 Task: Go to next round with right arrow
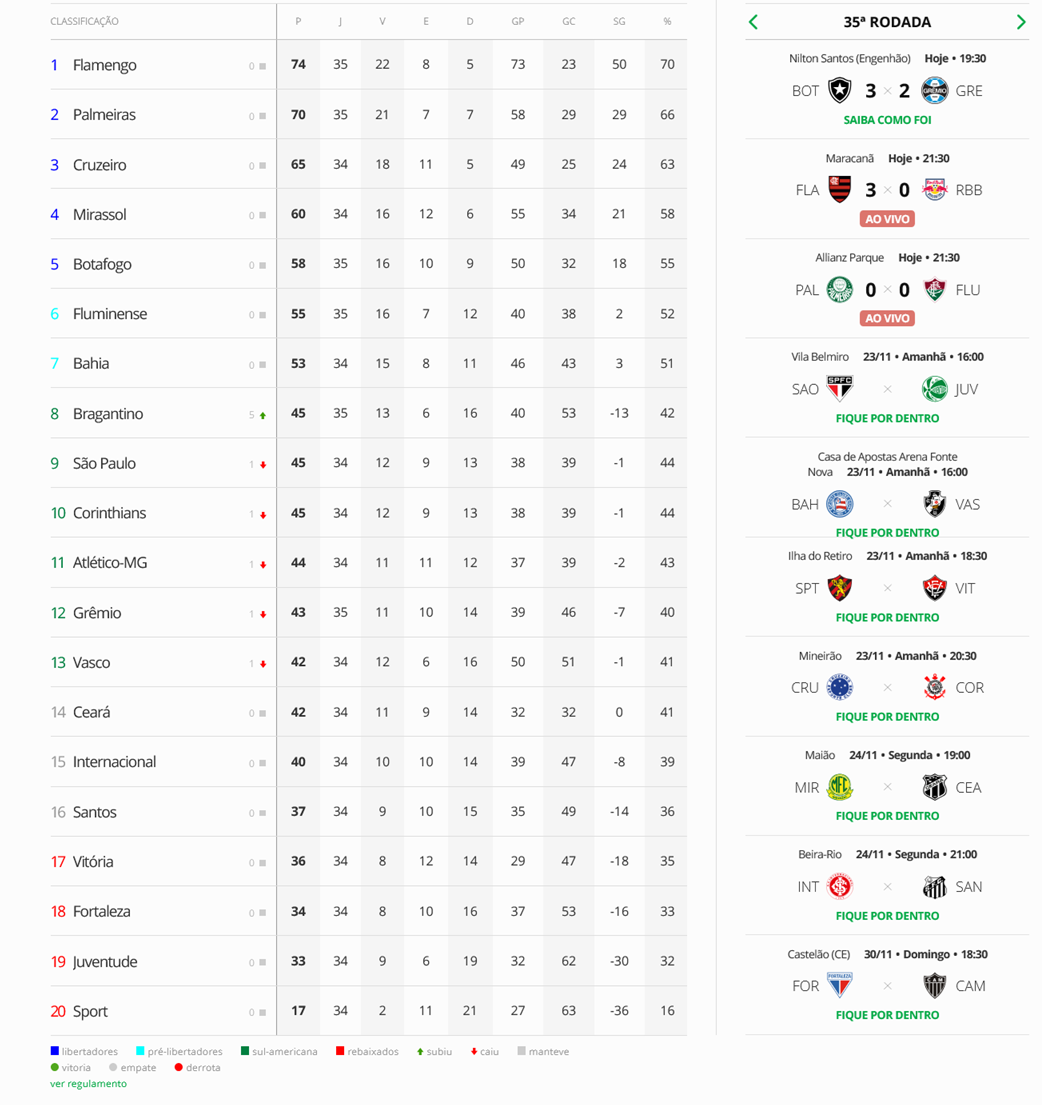[1021, 22]
